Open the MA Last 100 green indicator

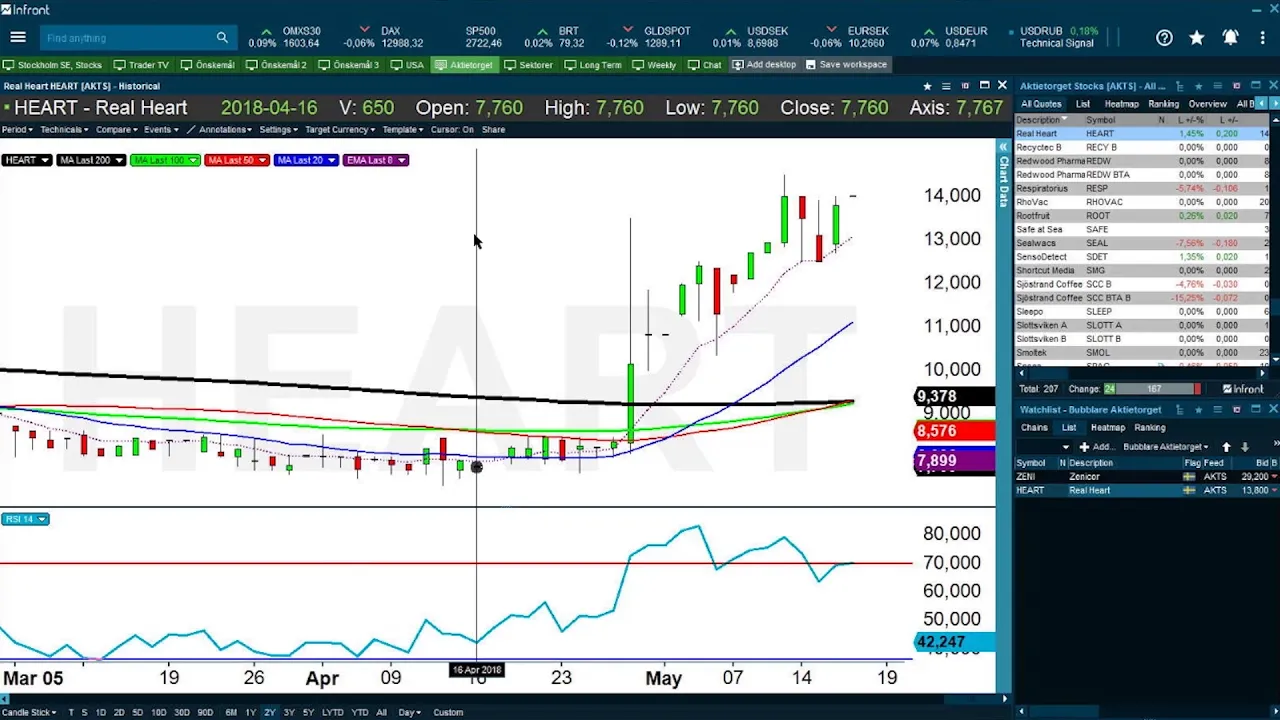(165, 160)
